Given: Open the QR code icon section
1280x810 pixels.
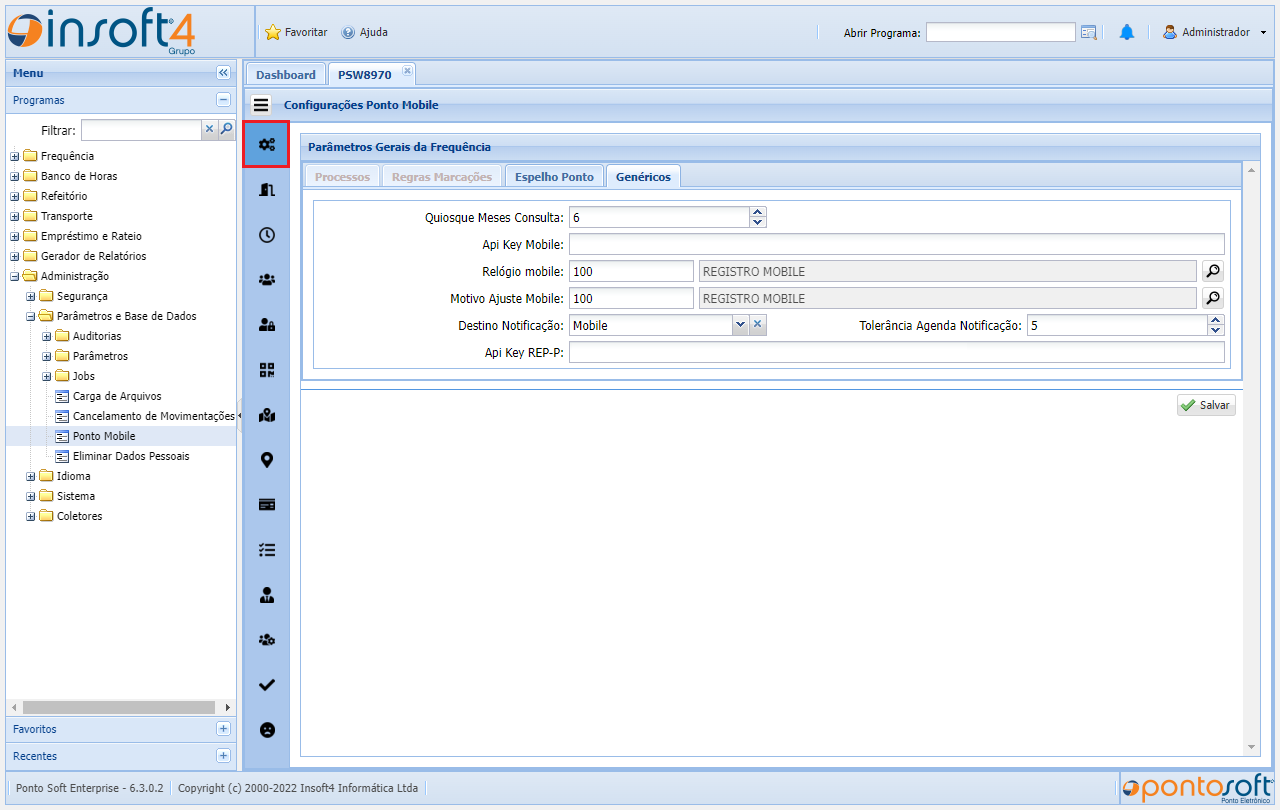Looking at the screenshot, I should pos(266,370).
